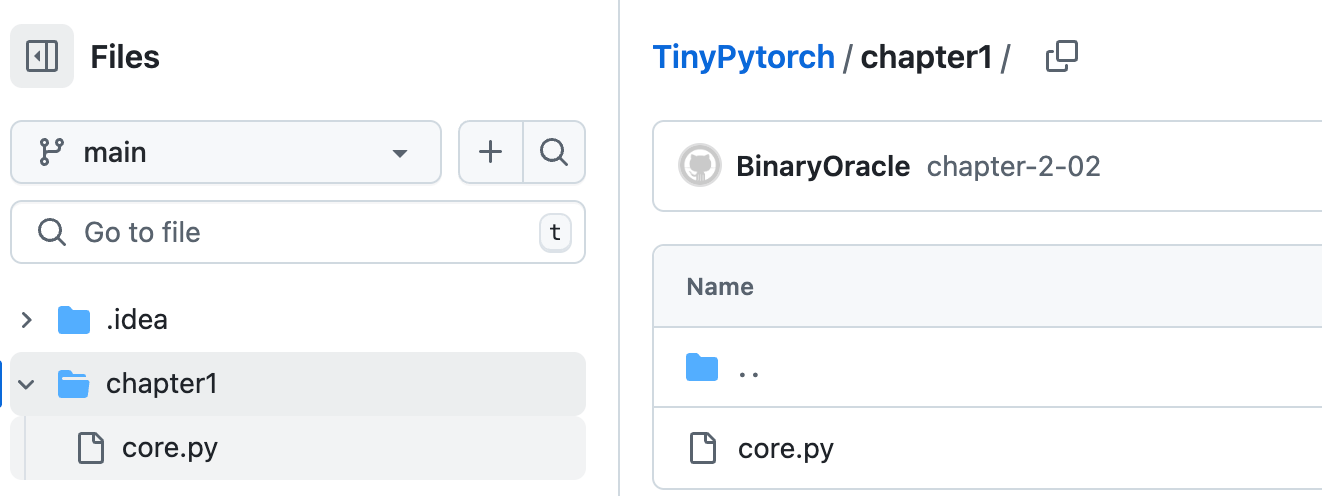Collapse the chapter1 folder chevron

pyautogui.click(x=27, y=384)
